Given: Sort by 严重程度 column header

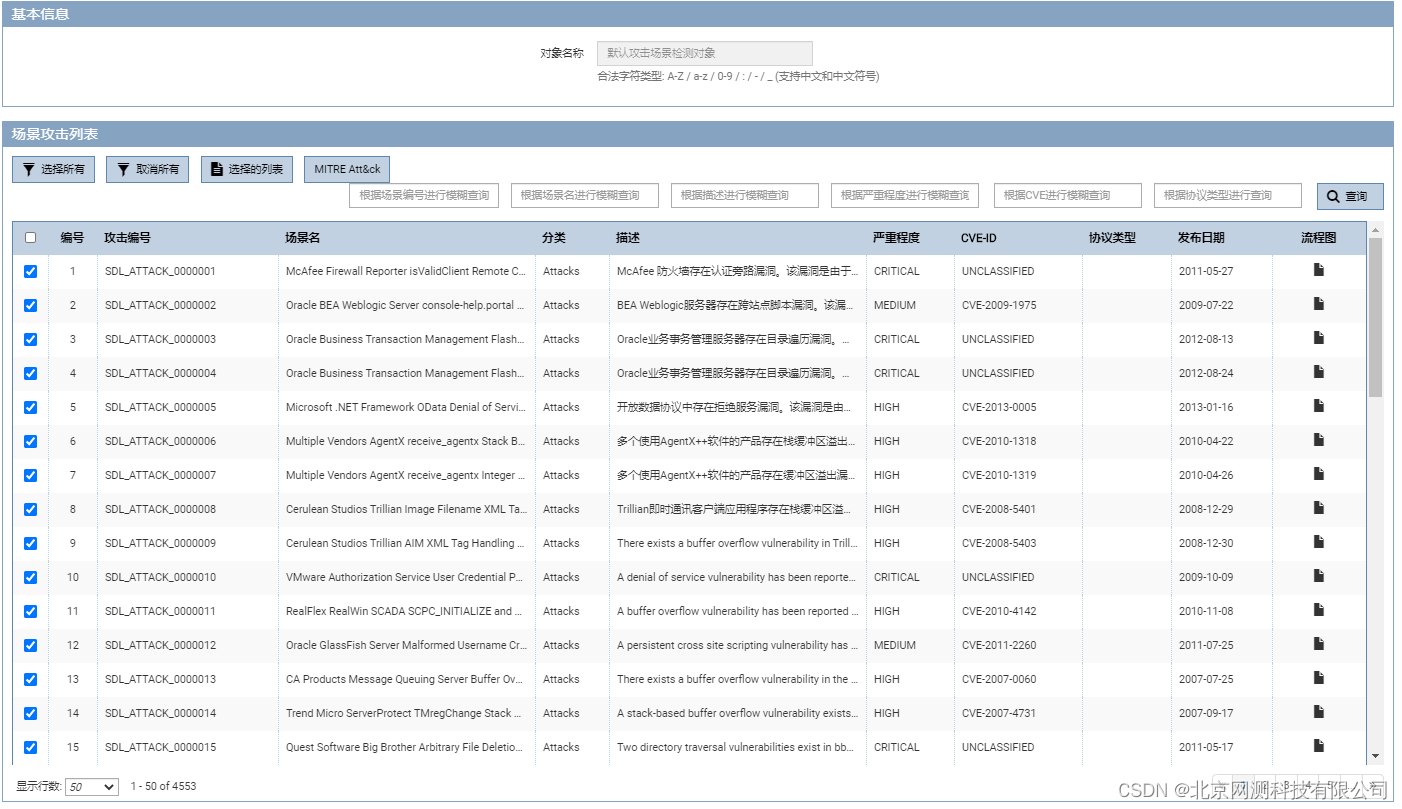Looking at the screenshot, I should (896, 238).
